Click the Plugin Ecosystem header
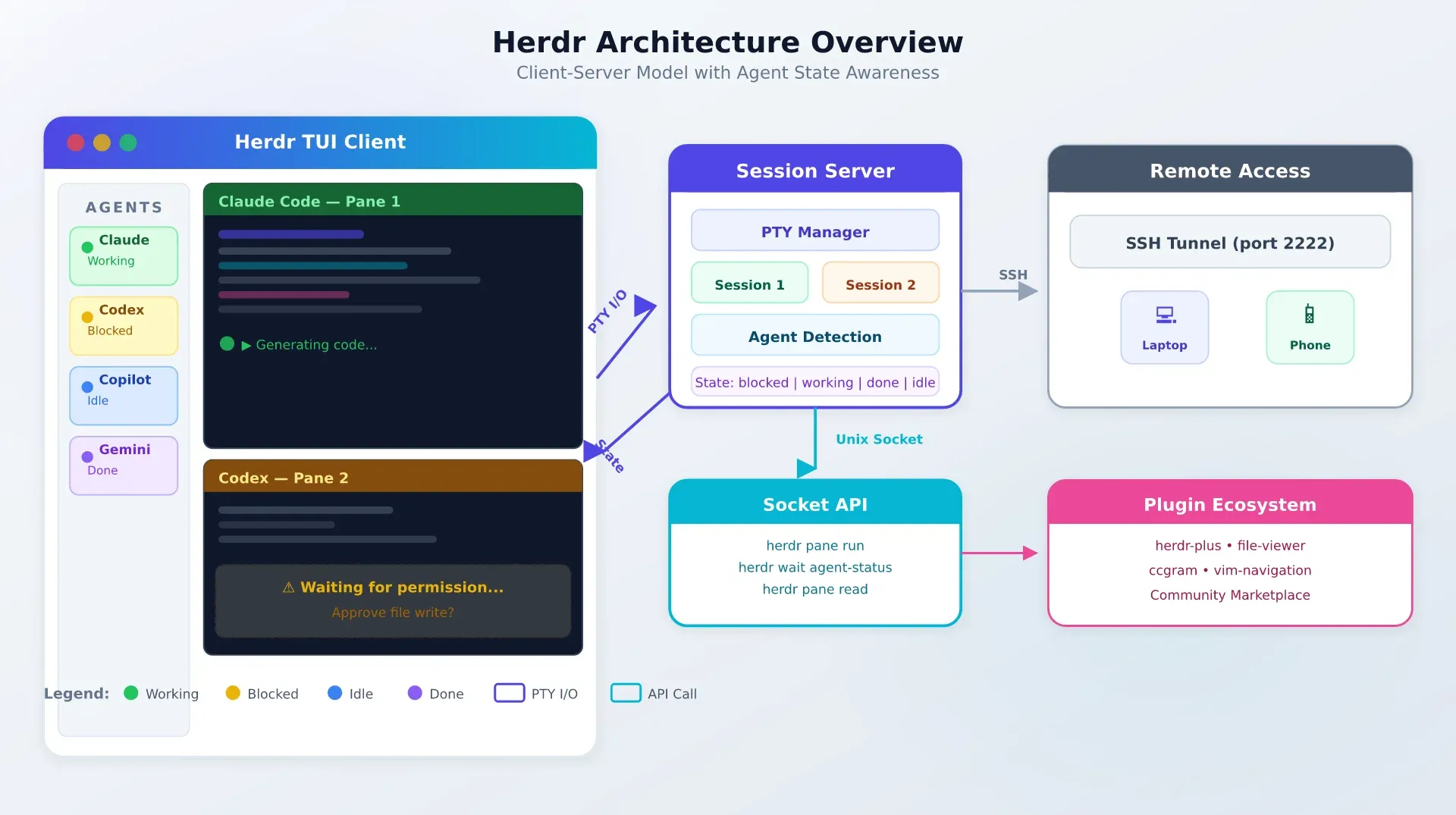The image size is (1456, 815). (x=1230, y=503)
